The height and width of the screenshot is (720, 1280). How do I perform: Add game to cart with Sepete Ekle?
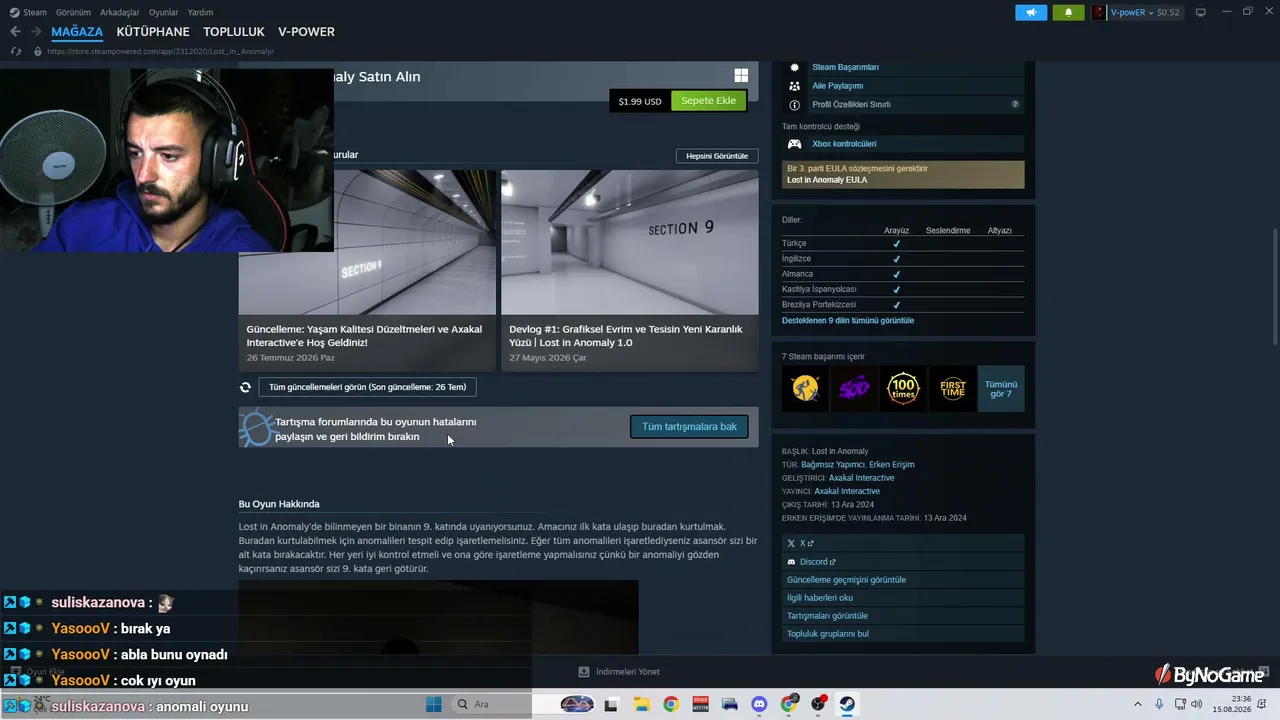708,101
